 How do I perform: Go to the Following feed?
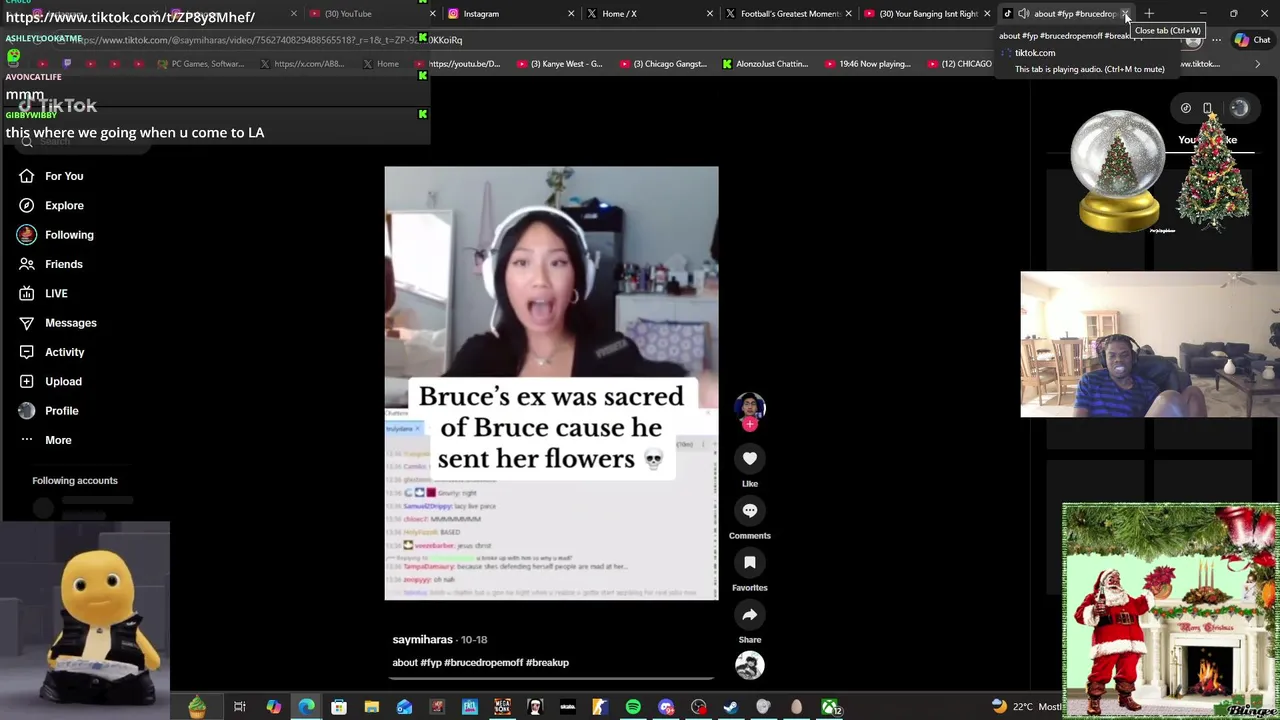[x=55, y=235]
